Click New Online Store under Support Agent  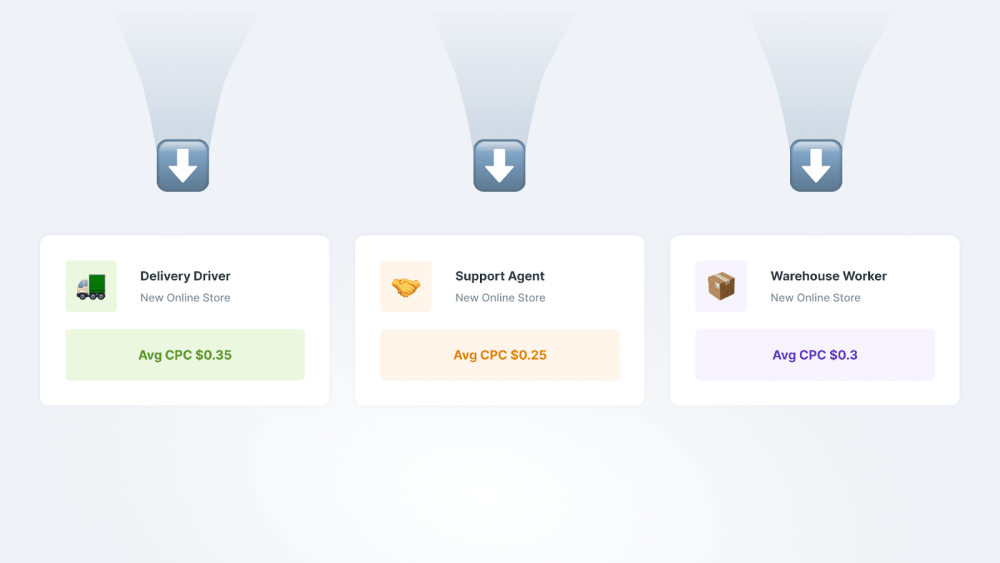[500, 298]
